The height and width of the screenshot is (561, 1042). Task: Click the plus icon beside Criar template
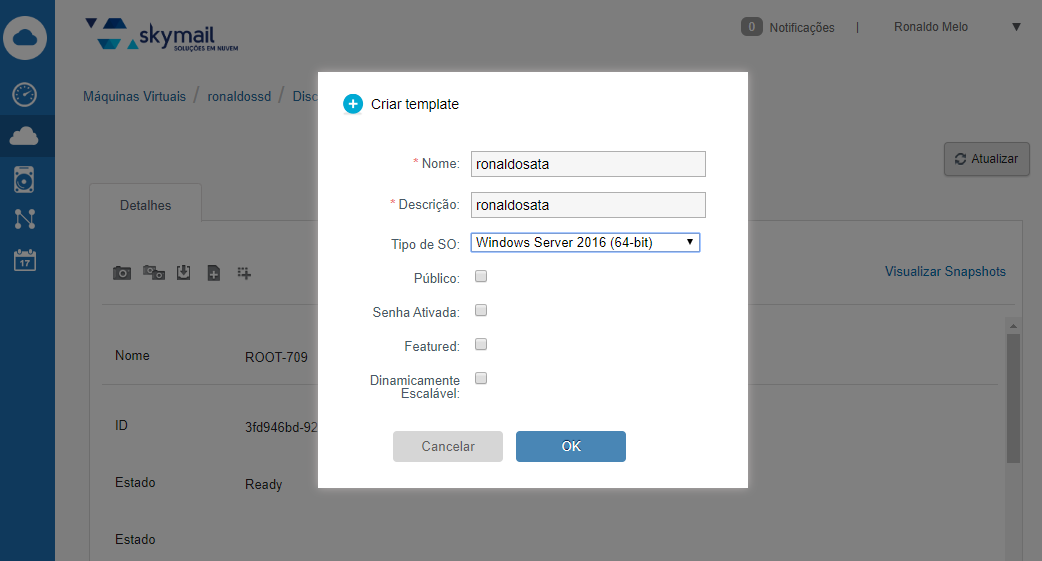[352, 104]
